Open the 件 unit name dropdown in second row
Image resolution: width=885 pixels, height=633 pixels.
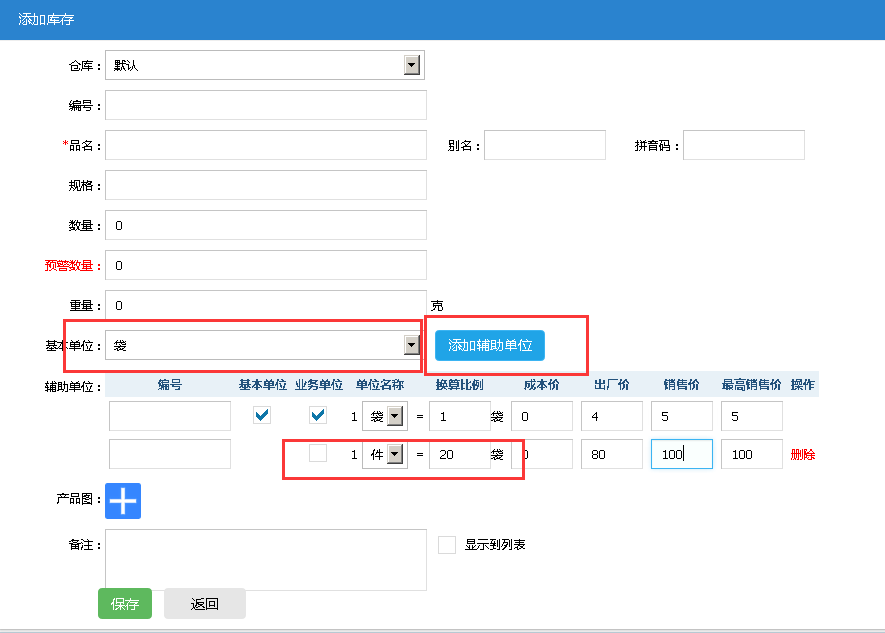[x=386, y=454]
